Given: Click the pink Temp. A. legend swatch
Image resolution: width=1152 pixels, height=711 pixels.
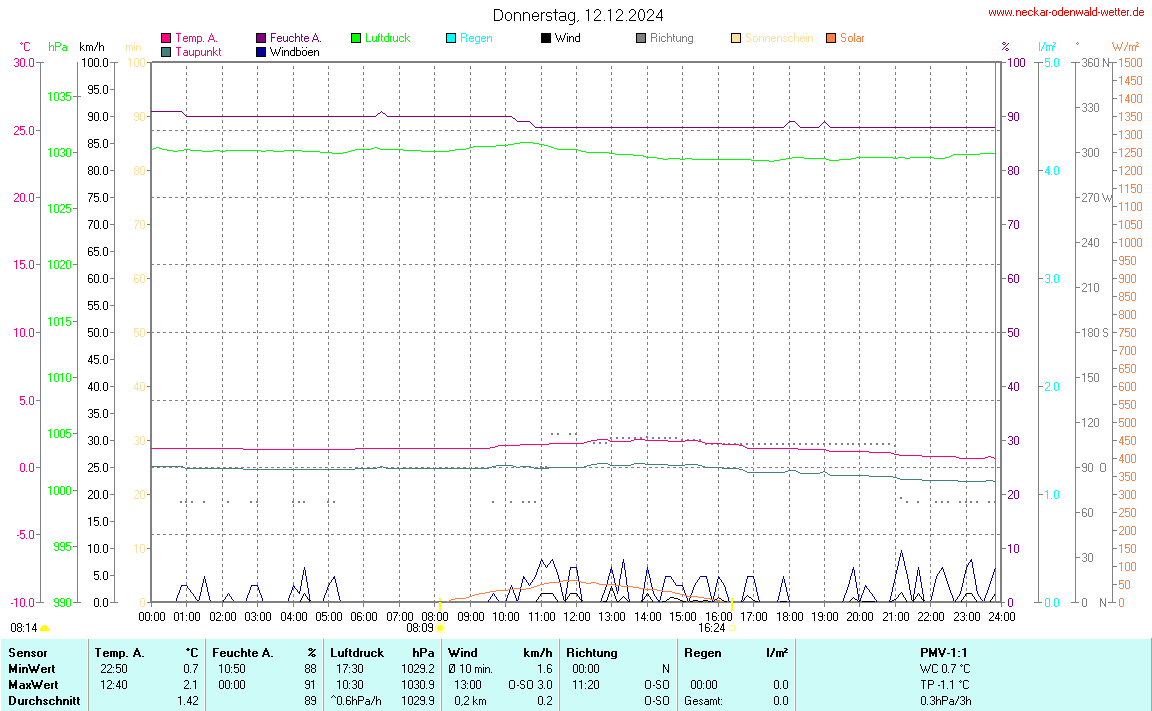Looking at the screenshot, I should click(166, 38).
